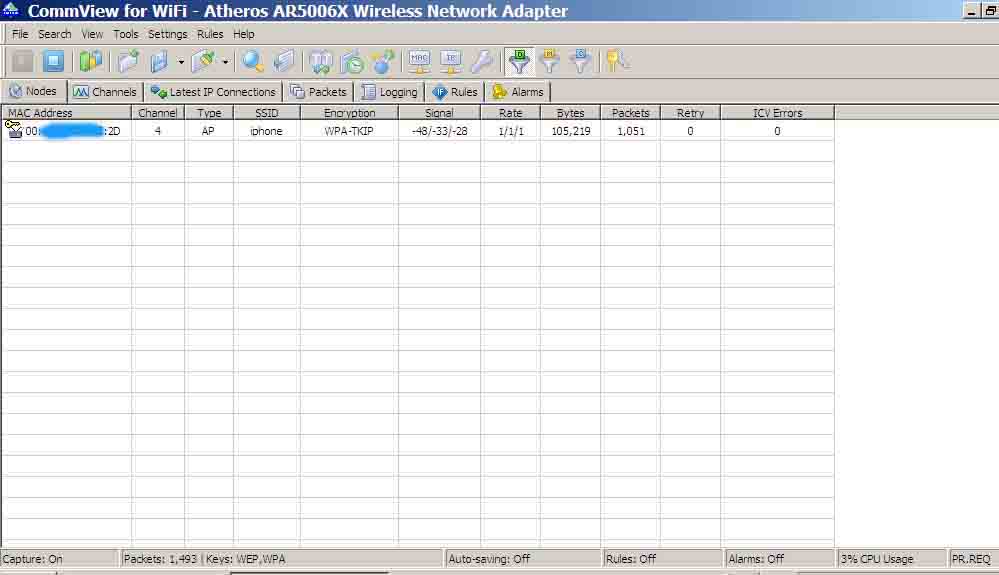The height and width of the screenshot is (575, 999).
Task: Expand the Save icon dropdown arrow
Action: click(181, 62)
